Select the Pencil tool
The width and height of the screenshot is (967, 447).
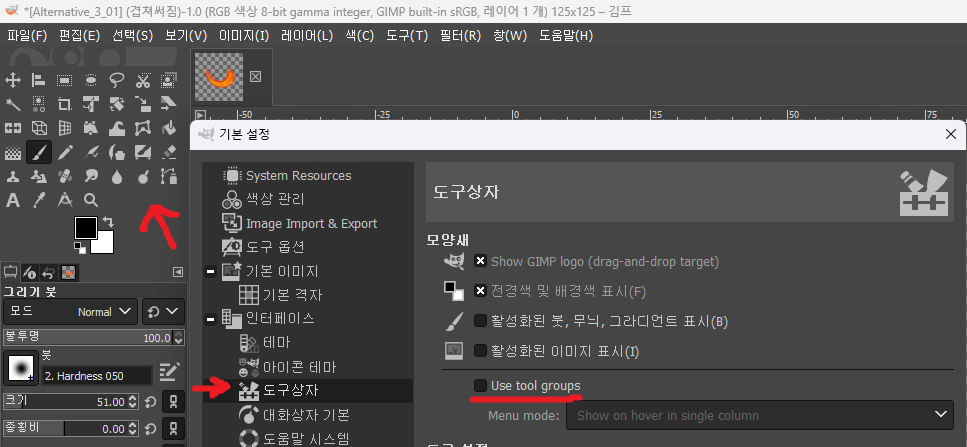[64, 152]
